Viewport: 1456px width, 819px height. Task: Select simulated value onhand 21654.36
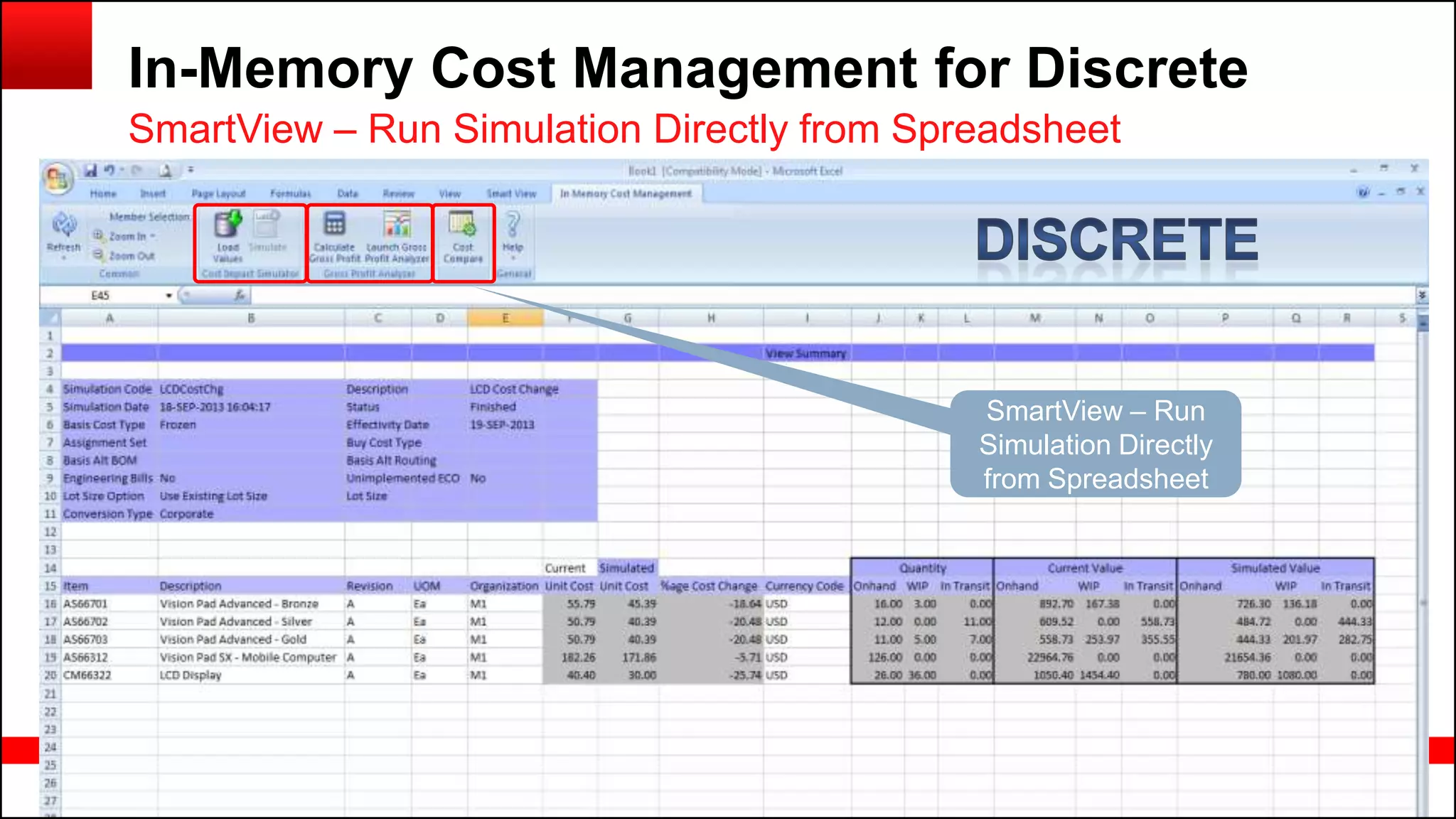click(1225, 657)
